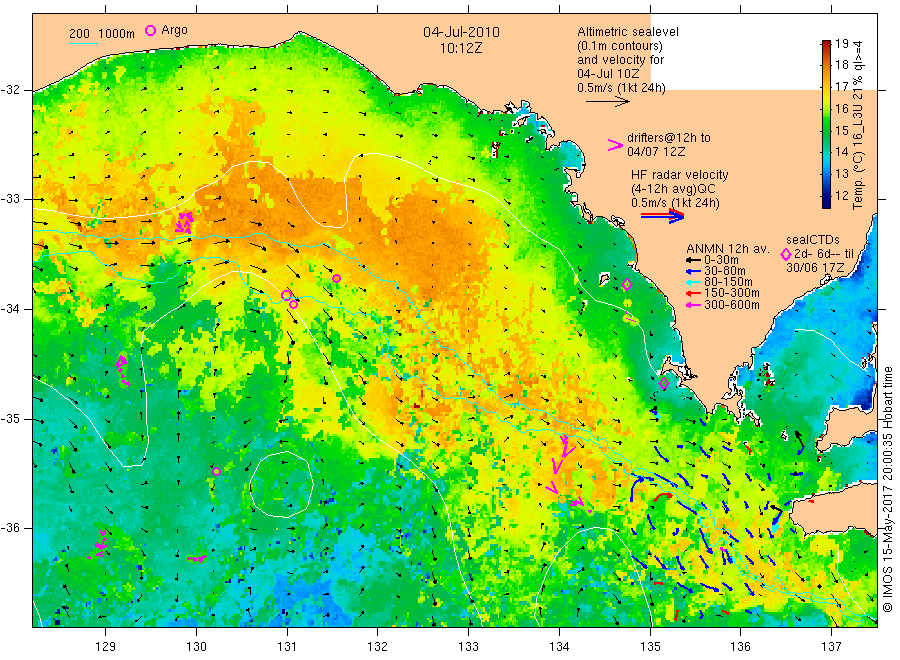Click the IMOS copyright text along the right edge
Viewport: 900px width, 660px height.
[x=887, y=488]
